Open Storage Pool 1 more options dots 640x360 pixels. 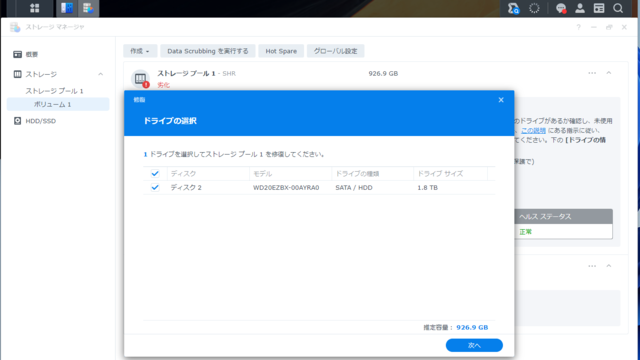592,73
